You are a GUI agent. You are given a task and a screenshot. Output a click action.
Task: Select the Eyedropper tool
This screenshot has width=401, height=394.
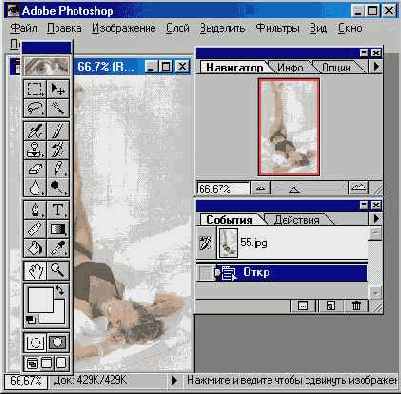58,248
